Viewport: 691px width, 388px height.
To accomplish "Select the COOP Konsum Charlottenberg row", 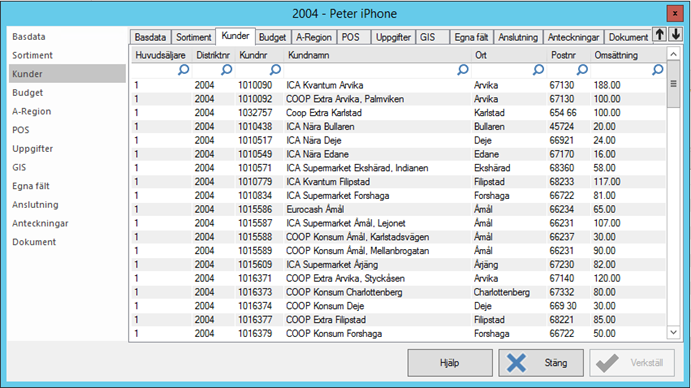I will click(x=399, y=292).
